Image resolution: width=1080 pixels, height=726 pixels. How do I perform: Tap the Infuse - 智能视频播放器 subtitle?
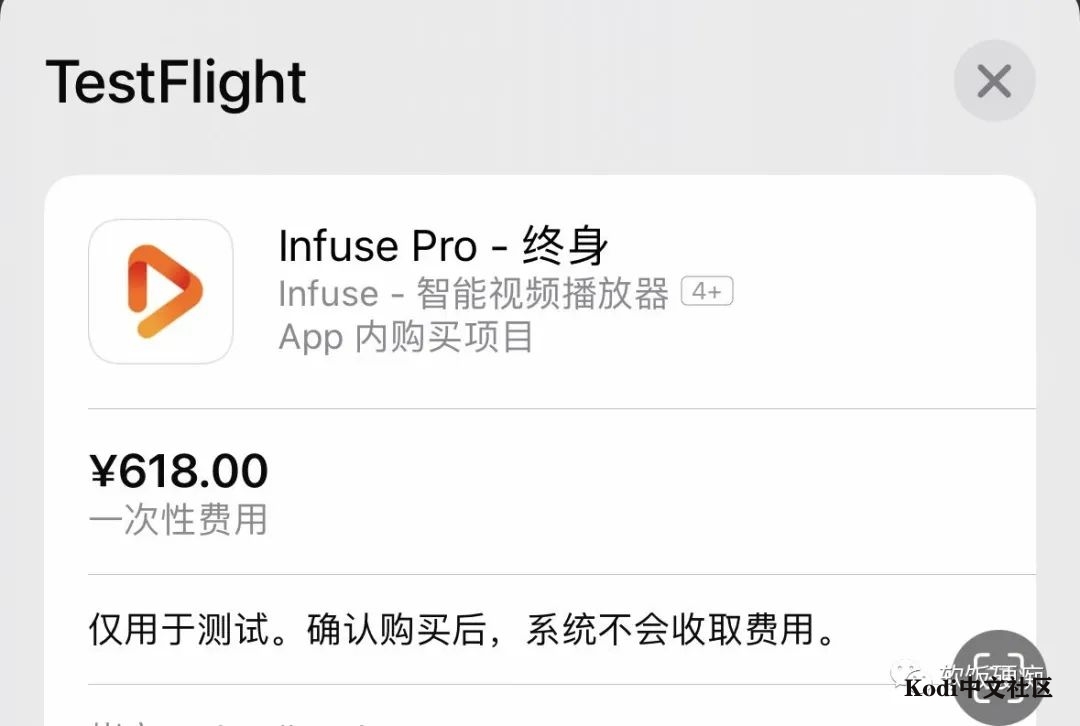[x=473, y=294]
